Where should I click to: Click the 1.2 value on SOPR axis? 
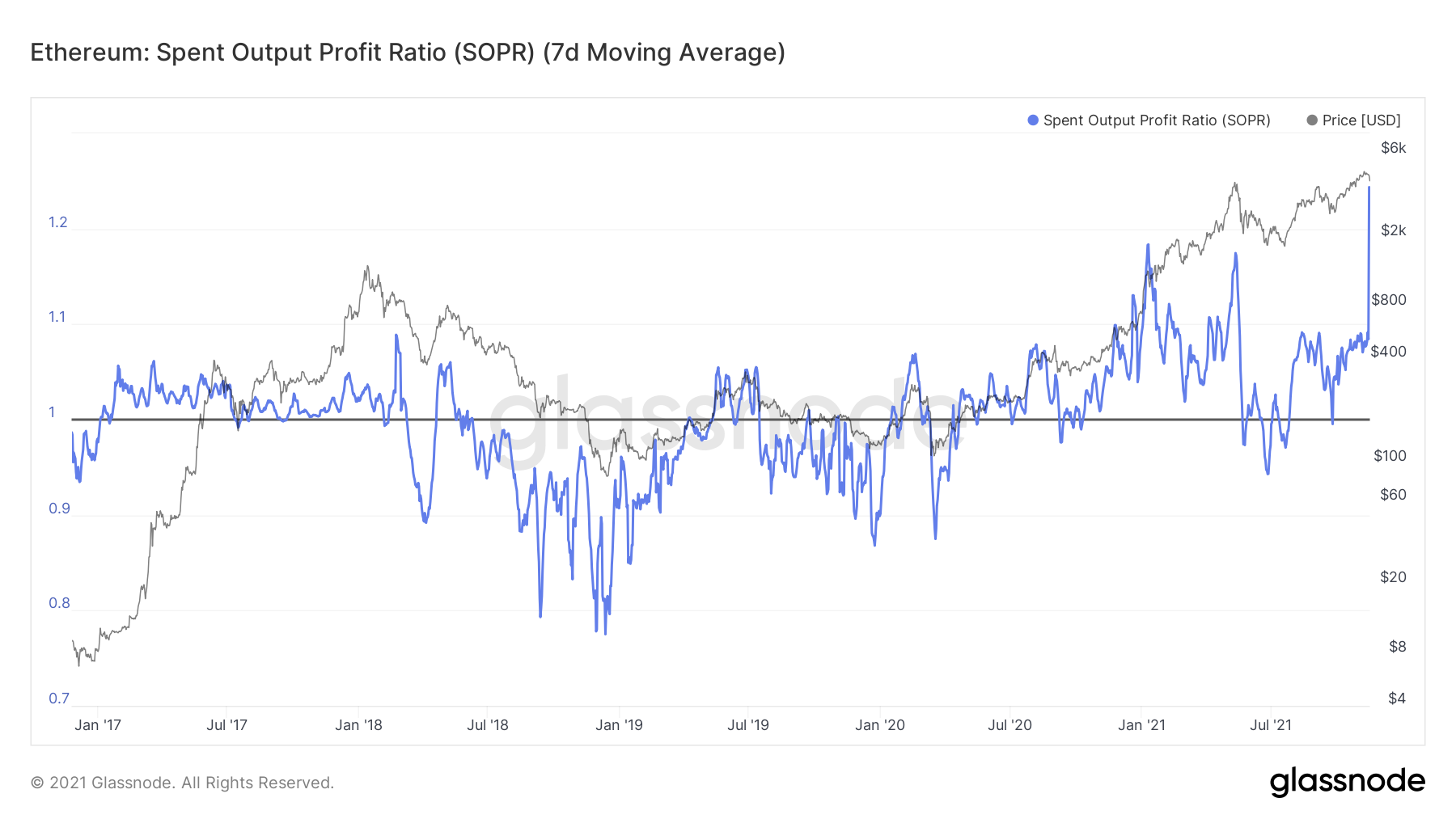pos(58,222)
